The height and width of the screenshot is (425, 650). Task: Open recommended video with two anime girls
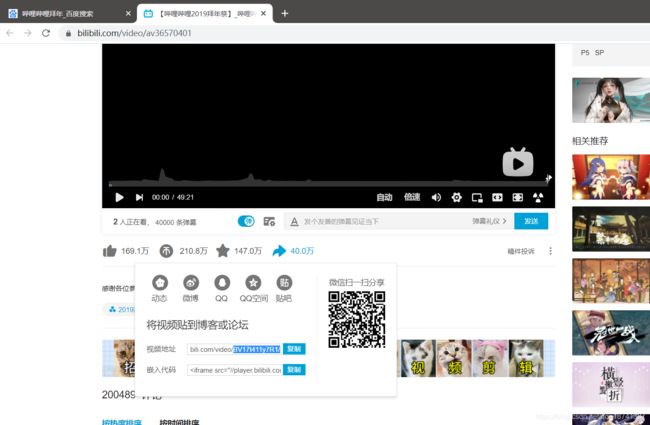tap(611, 177)
